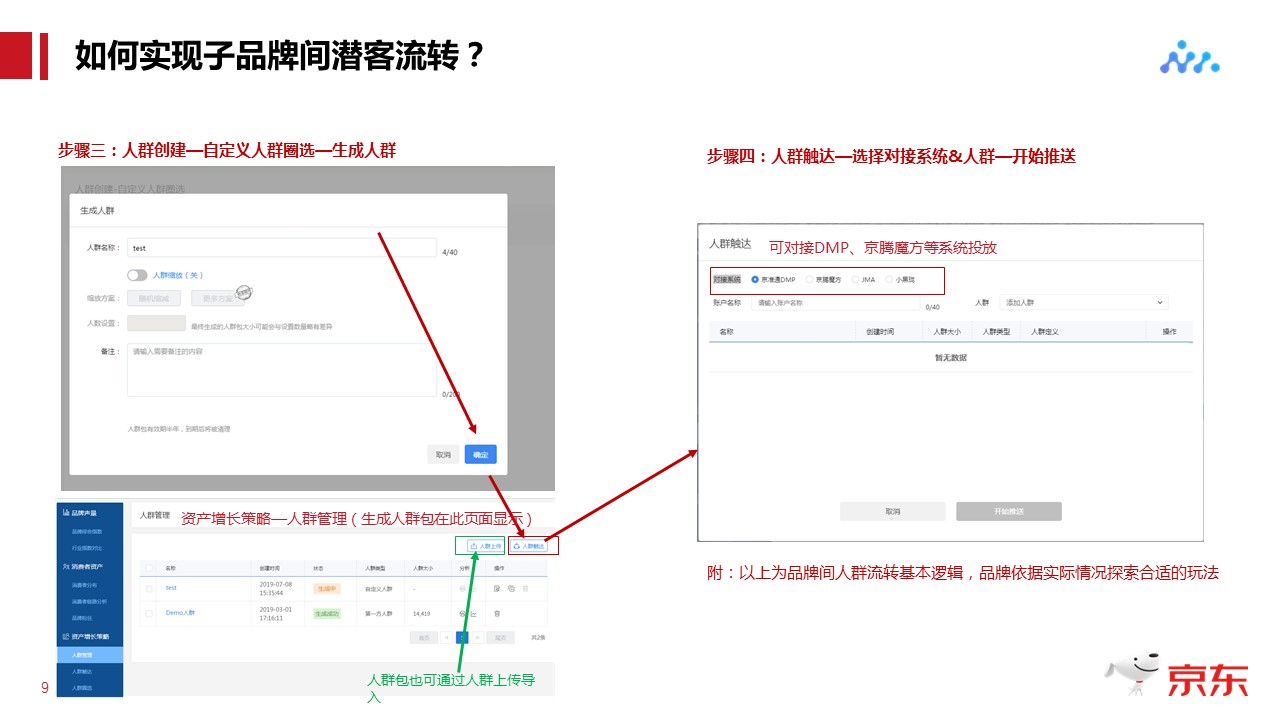The image size is (1280, 720).
Task: Click chart analysis icon in Demo人群 row
Action: (x=472, y=613)
